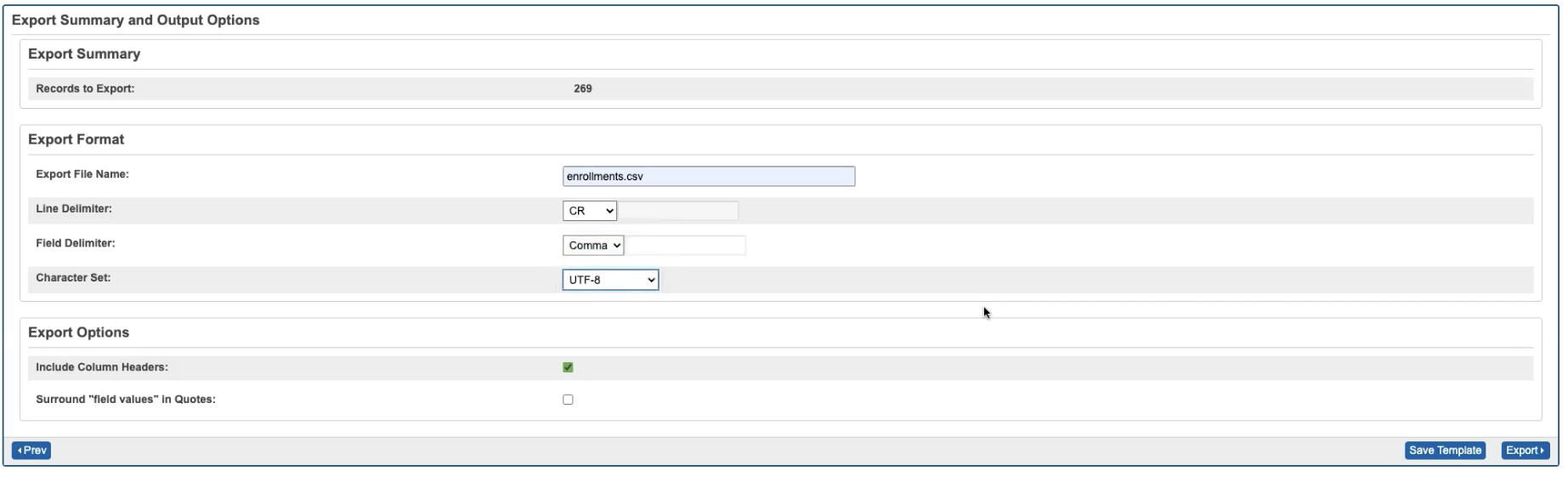Start the export with Export button
The image size is (1568, 488).
(1525, 451)
